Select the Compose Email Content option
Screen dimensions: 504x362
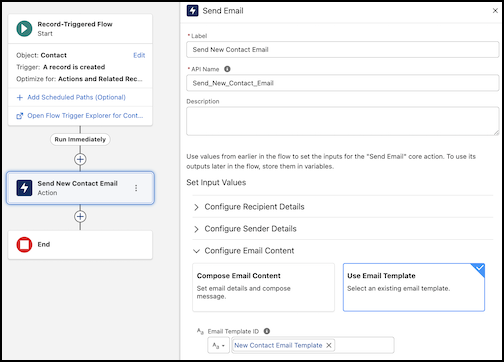263,287
